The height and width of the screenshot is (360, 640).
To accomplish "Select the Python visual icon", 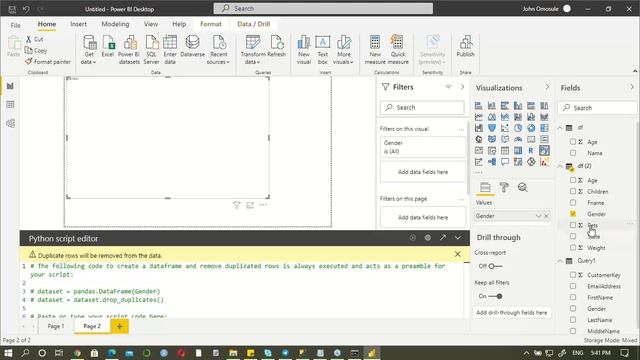I will point(544,151).
